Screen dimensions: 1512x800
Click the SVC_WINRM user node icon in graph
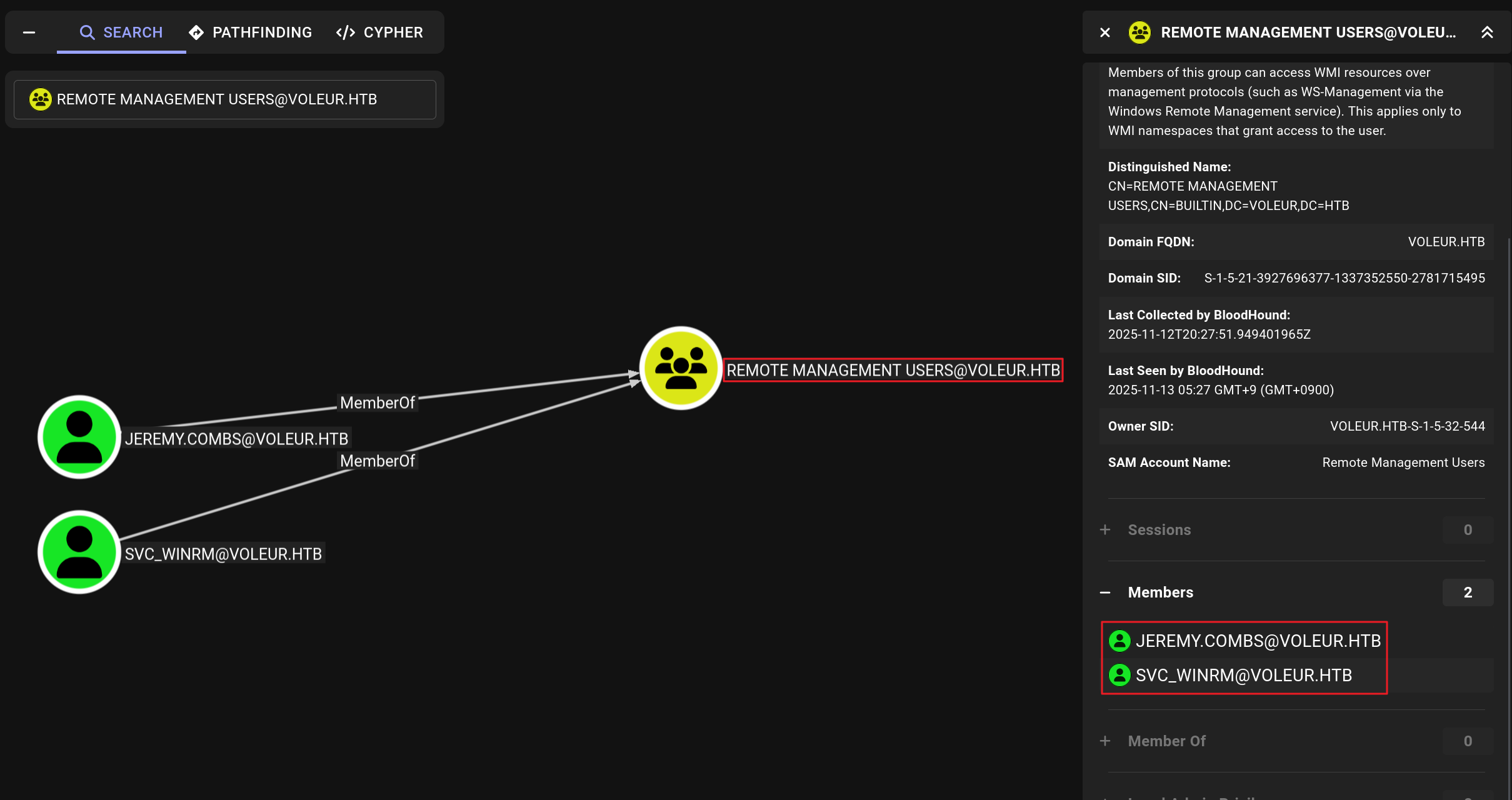[79, 552]
